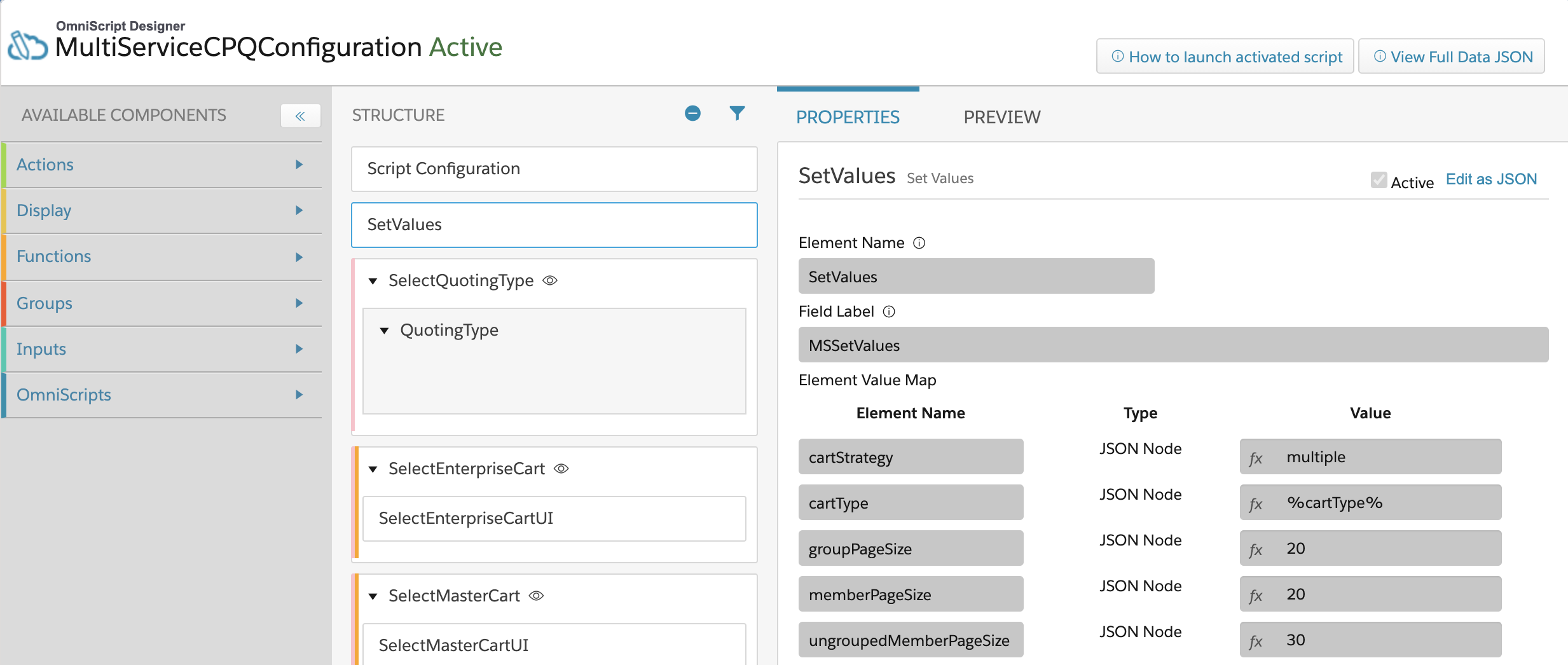The image size is (1568, 665).
Task: Click the memberPageSize value field 20
Action: pos(1371,594)
